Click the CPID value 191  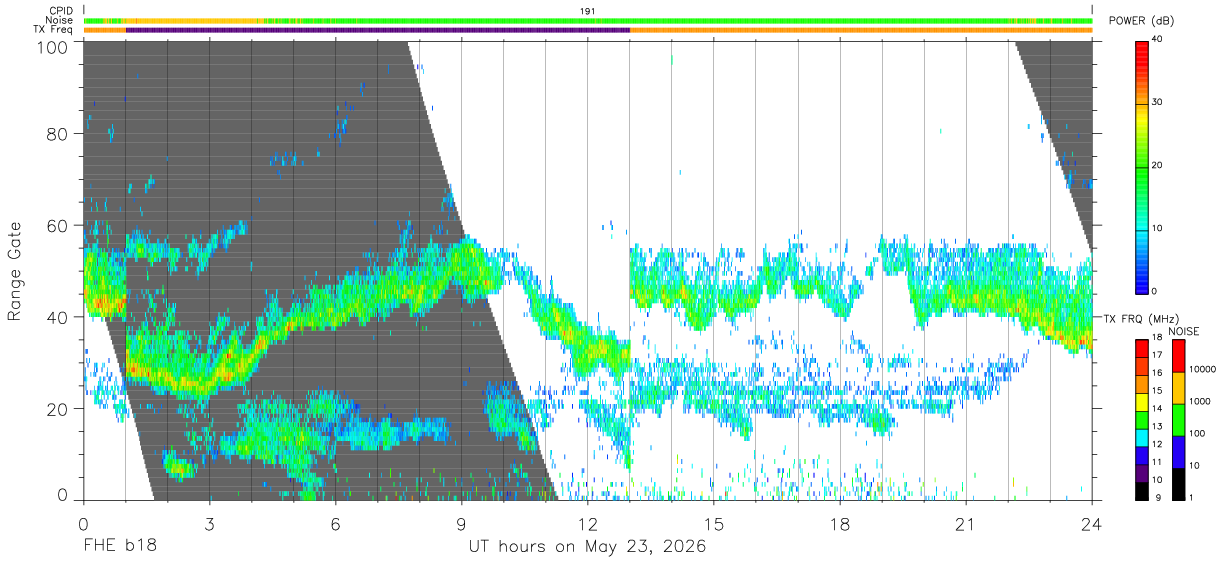click(588, 11)
